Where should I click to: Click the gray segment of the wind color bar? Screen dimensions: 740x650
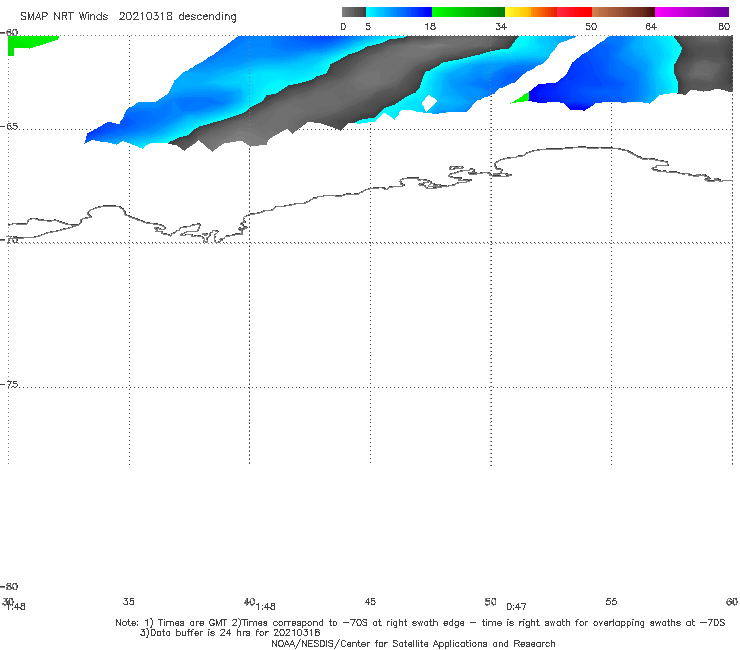click(x=354, y=12)
